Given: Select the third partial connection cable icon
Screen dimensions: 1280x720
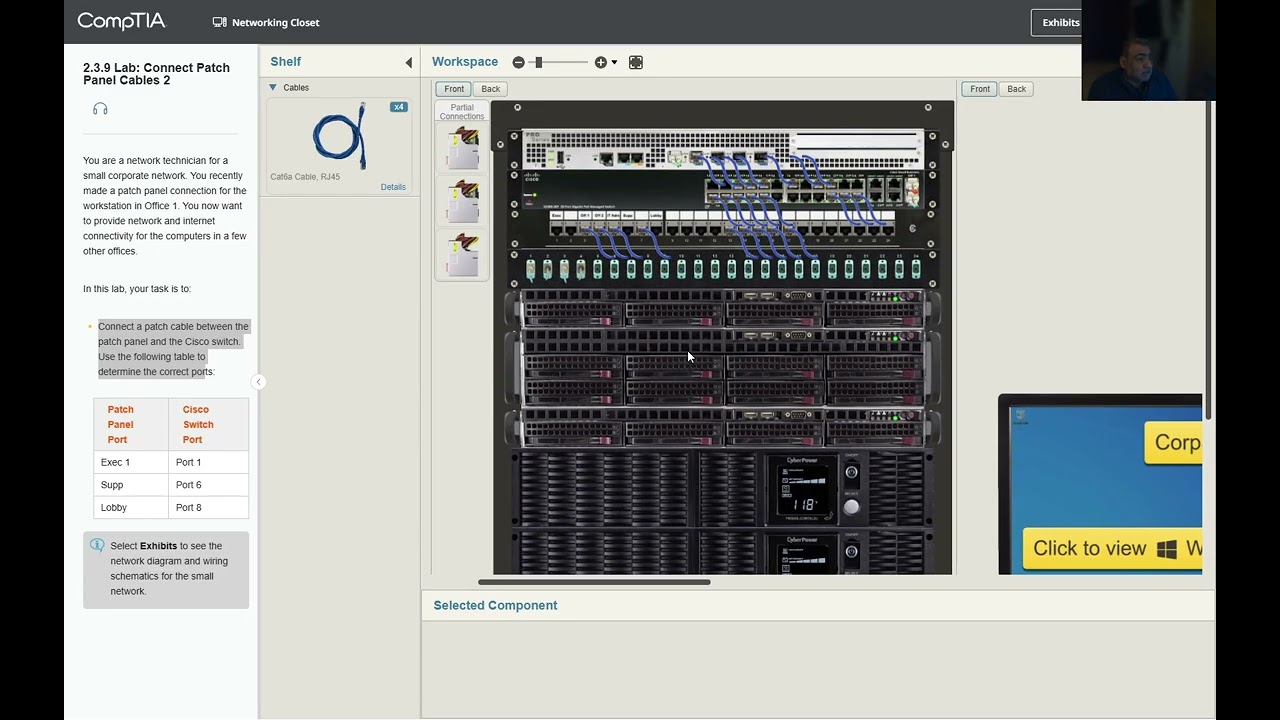Looking at the screenshot, I should [x=462, y=254].
